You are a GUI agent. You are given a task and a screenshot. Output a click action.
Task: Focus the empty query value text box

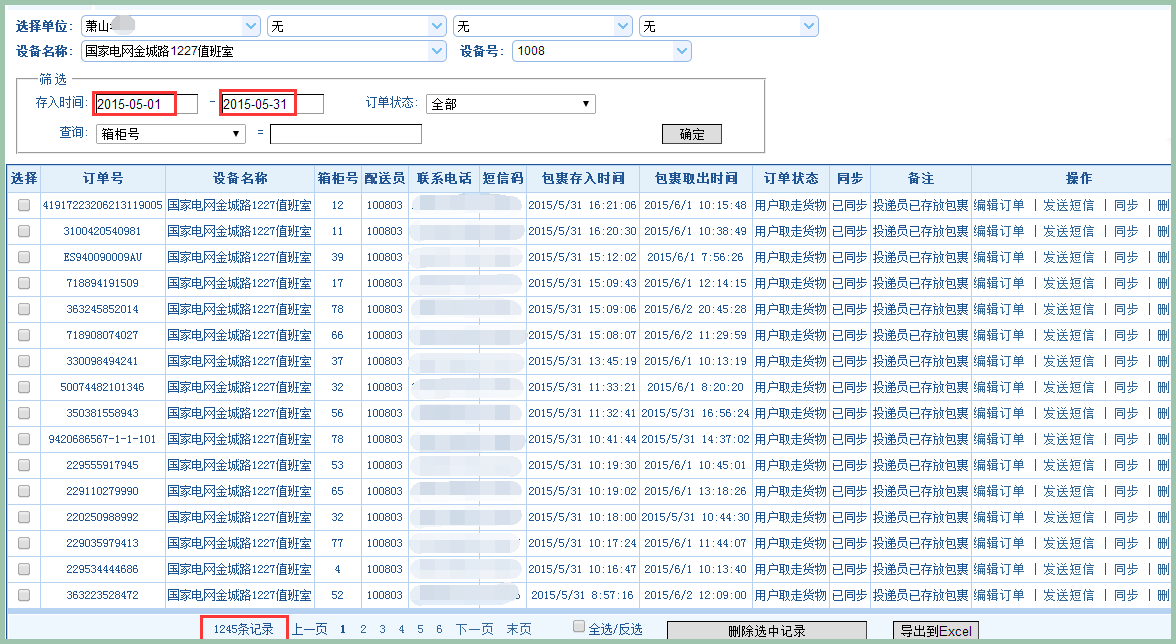pyautogui.click(x=345, y=134)
